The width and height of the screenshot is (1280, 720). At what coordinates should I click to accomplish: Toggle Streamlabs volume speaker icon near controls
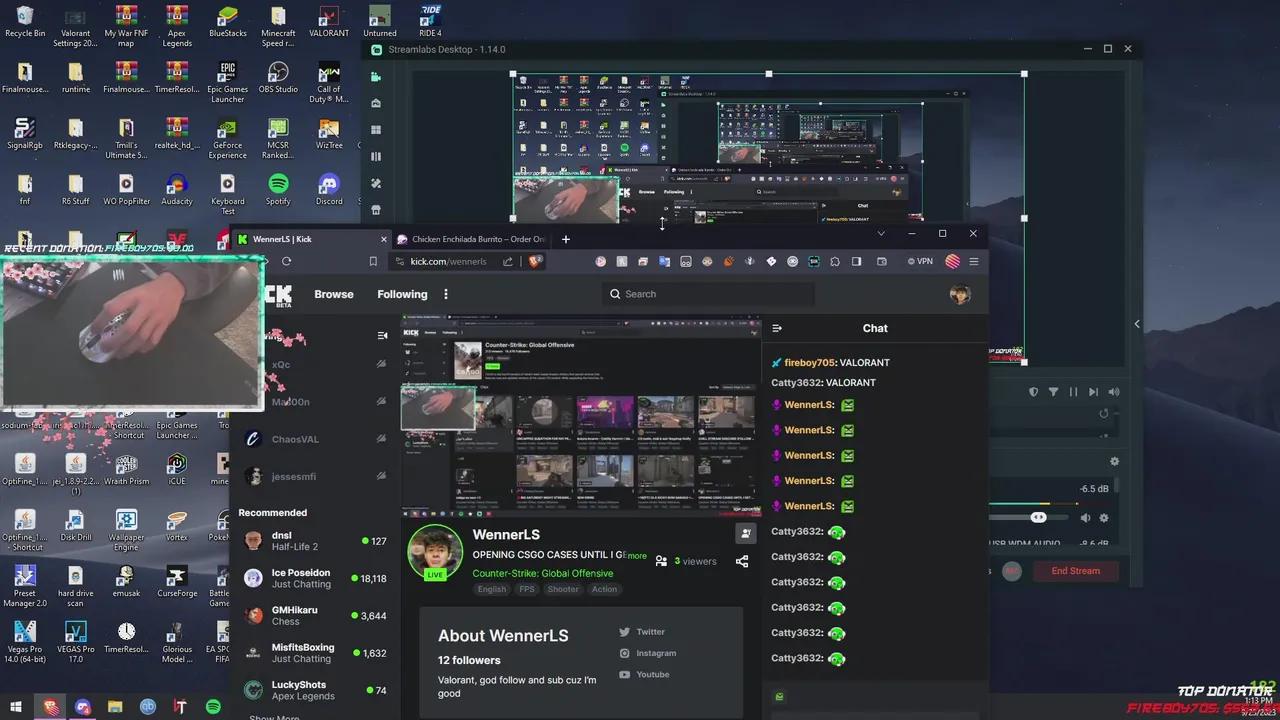point(1114,392)
